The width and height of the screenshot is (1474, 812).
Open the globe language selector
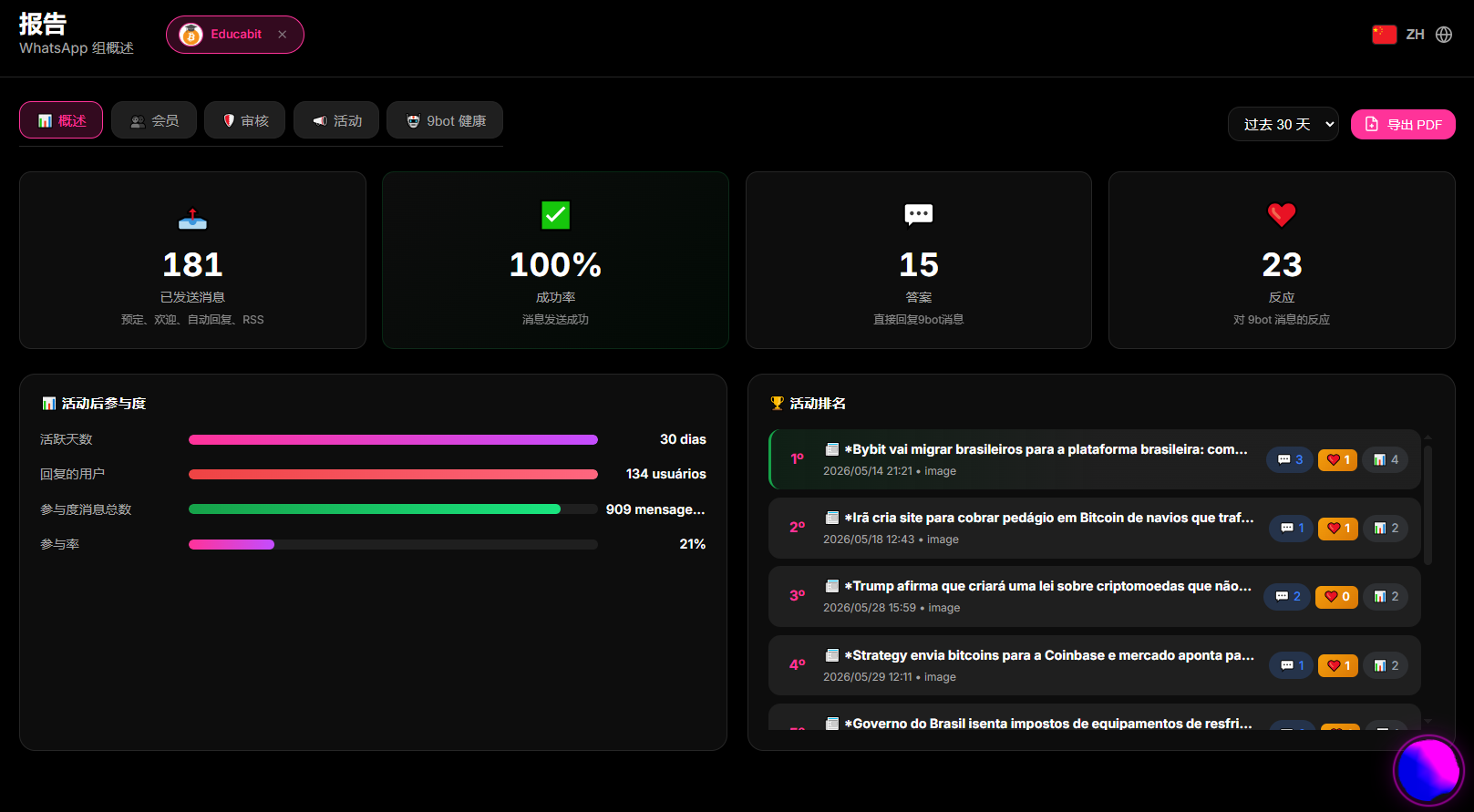1444,35
